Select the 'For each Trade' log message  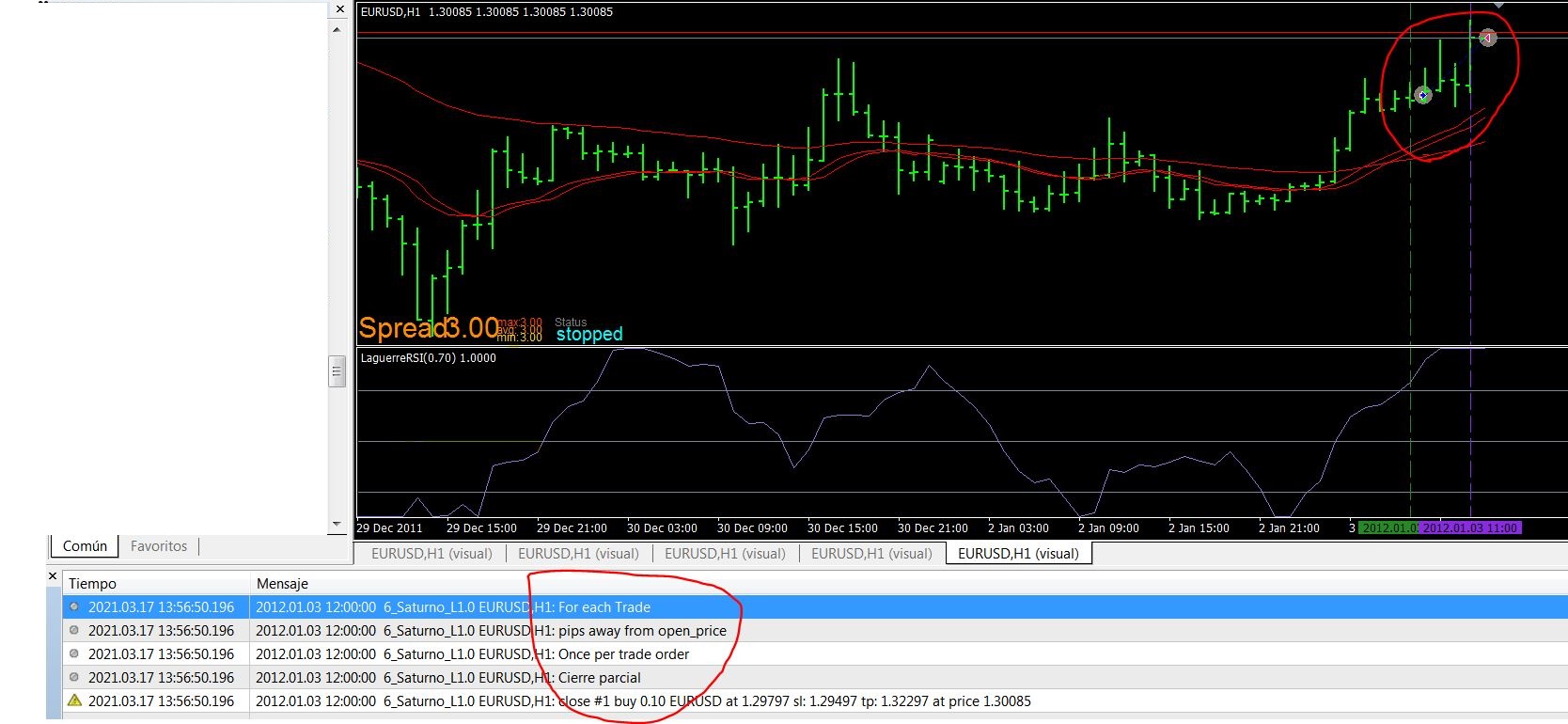point(453,607)
